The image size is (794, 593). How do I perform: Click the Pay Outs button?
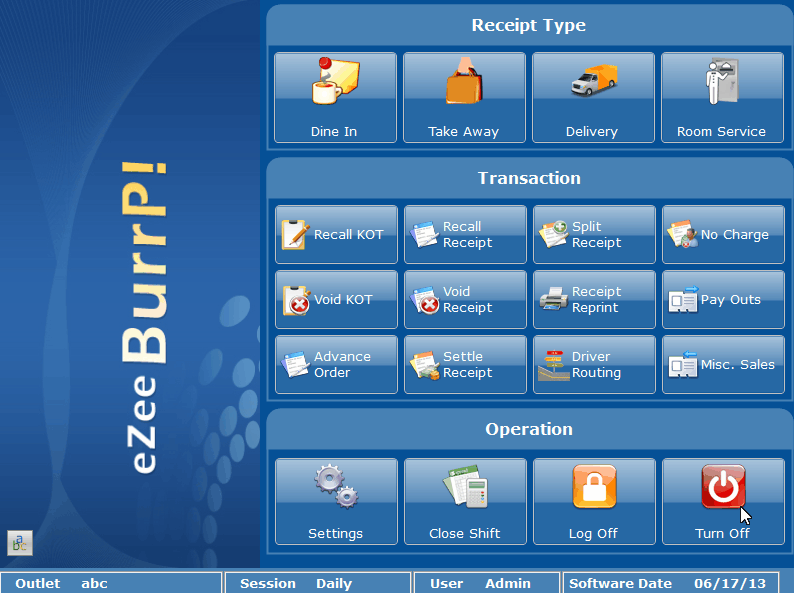click(722, 300)
